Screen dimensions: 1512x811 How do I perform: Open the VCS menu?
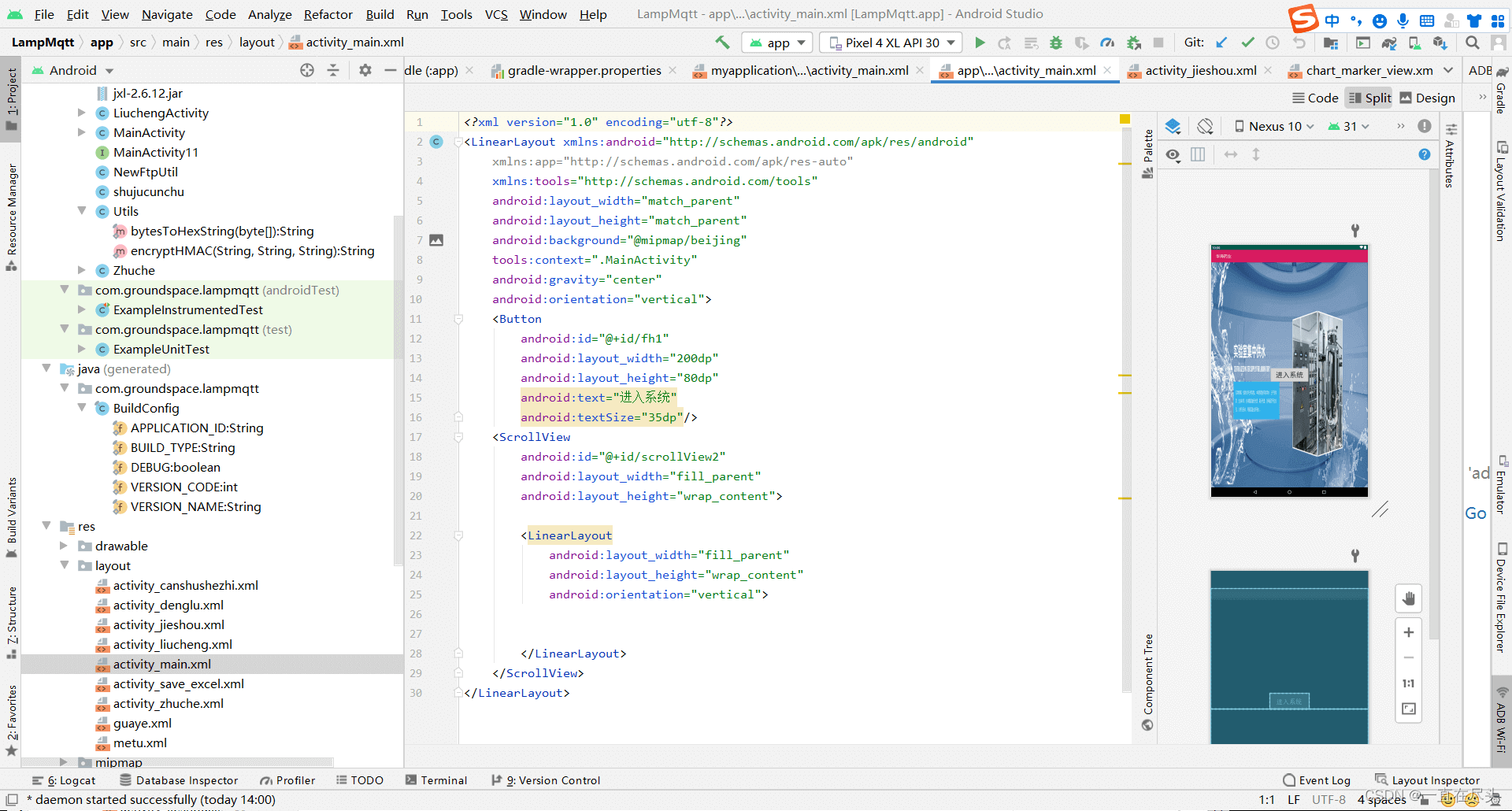point(496,14)
